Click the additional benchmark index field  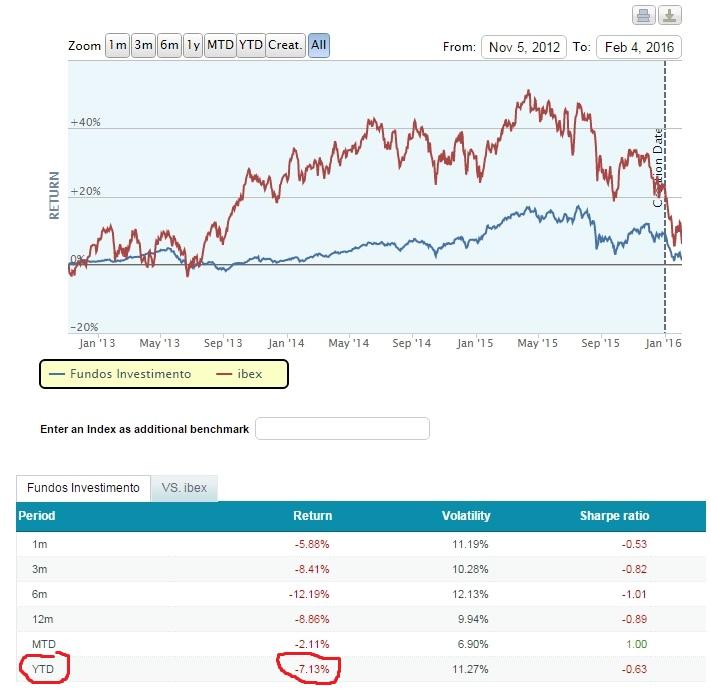(342, 429)
